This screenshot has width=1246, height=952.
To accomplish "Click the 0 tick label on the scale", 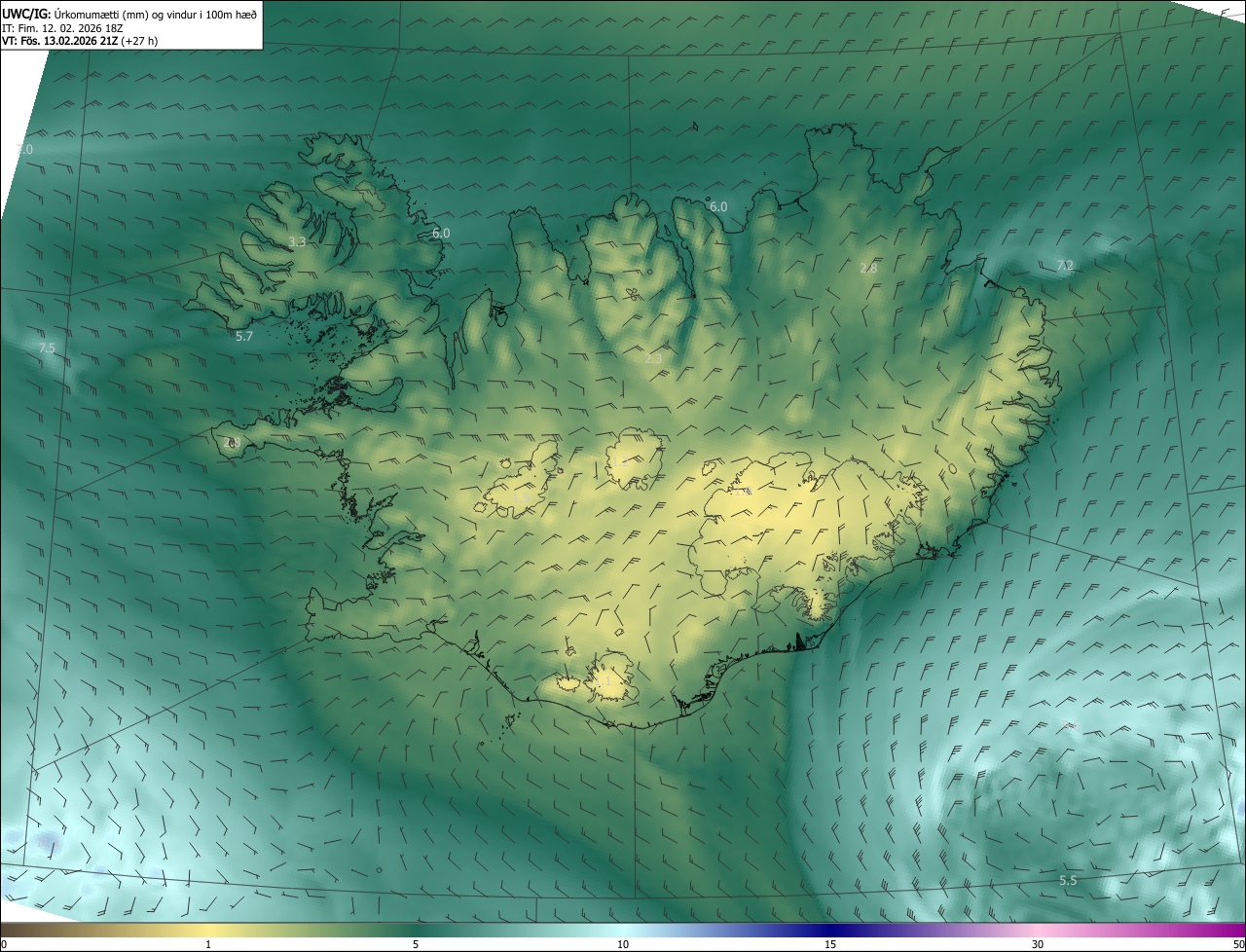I will pos(4,944).
